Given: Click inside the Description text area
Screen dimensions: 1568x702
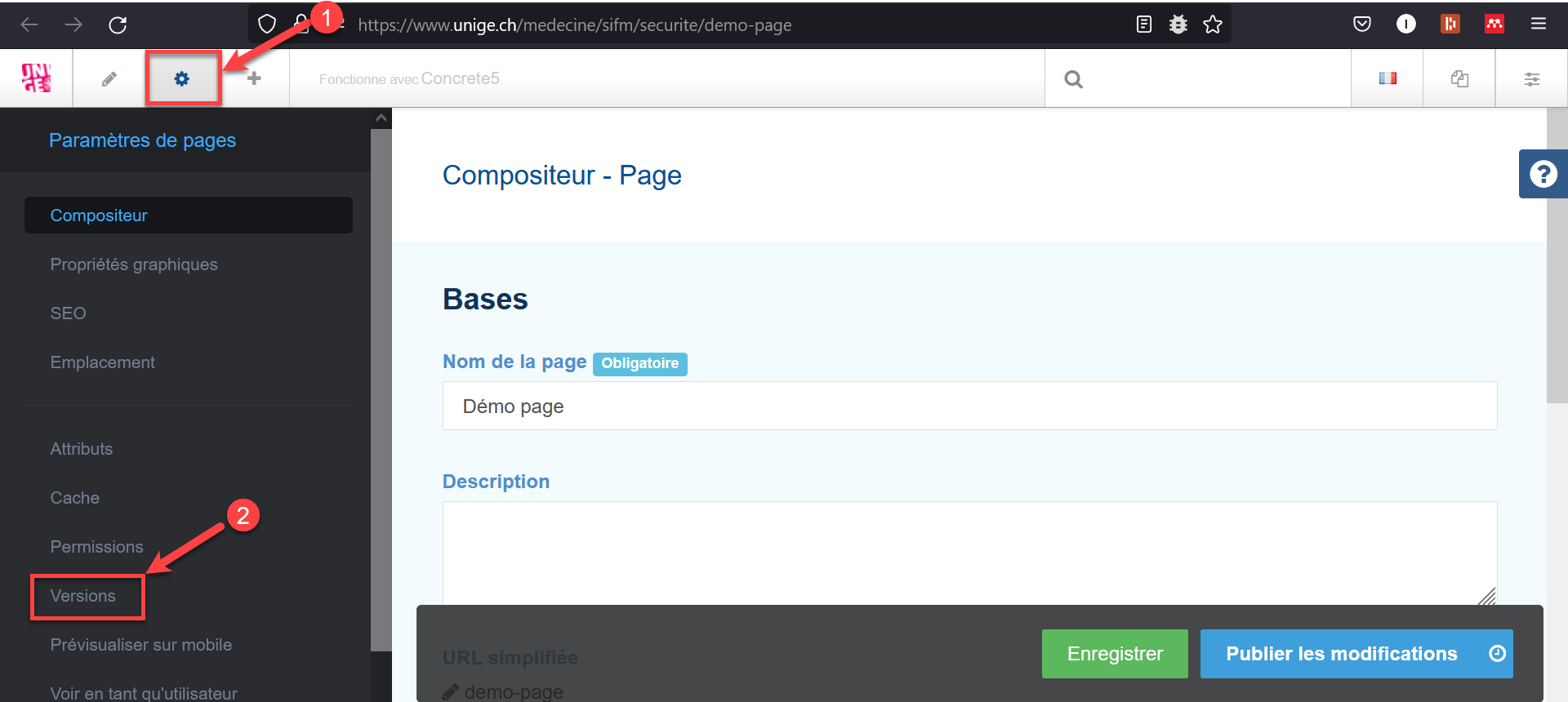Looking at the screenshot, I should [969, 553].
